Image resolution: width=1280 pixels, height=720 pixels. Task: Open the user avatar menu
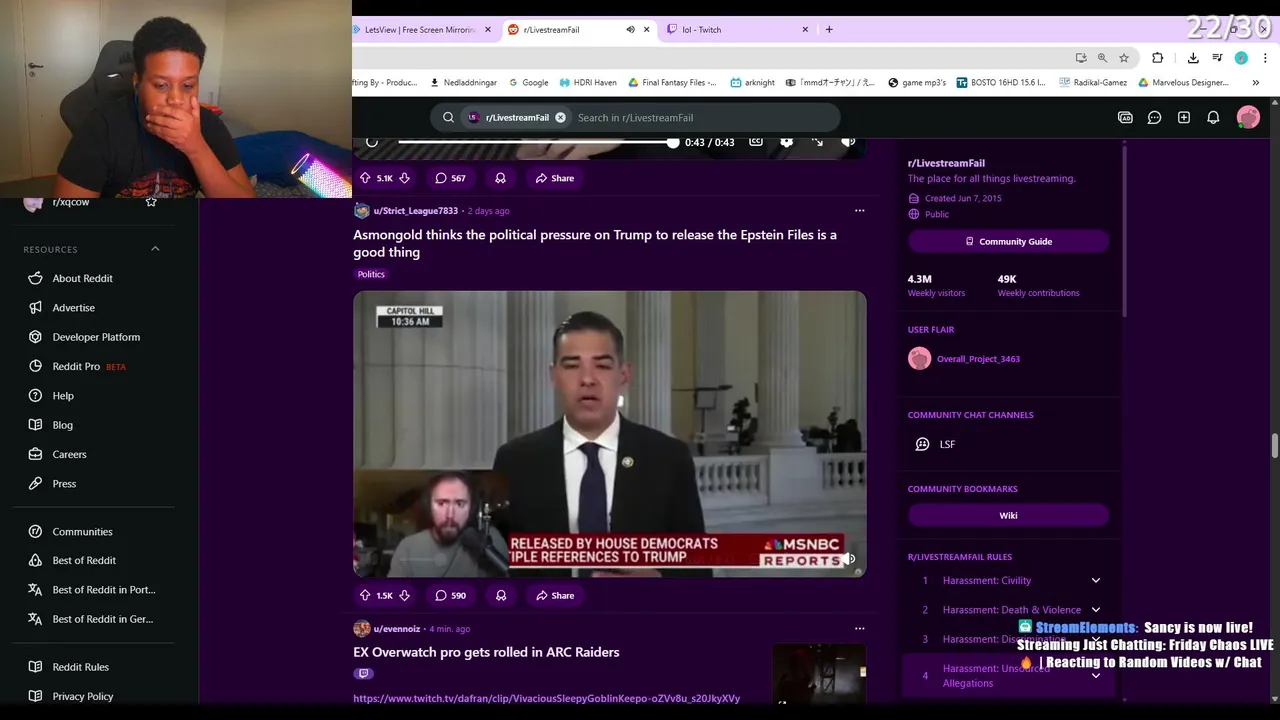coord(1248,117)
